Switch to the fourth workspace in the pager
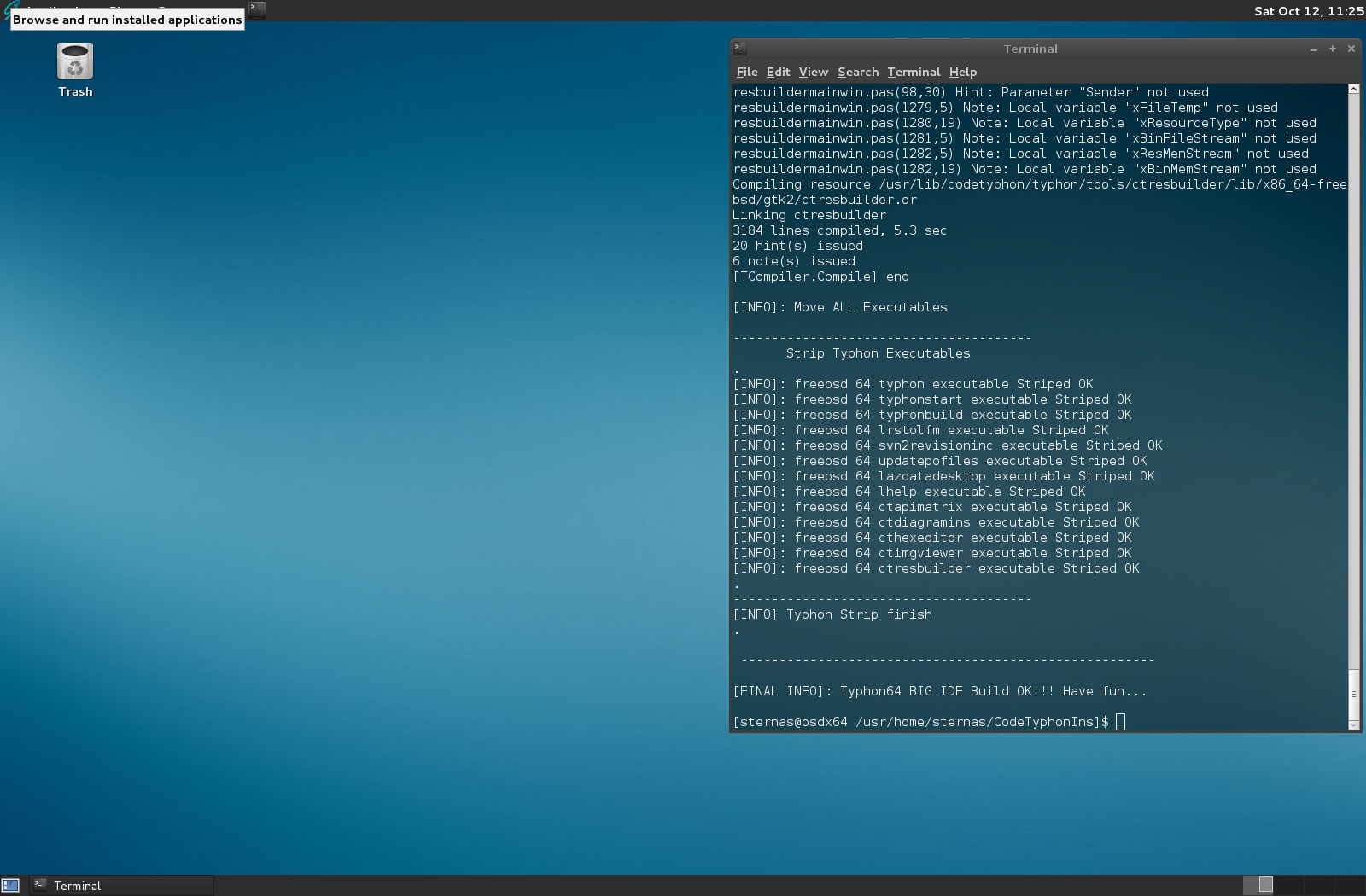Screen dimensions: 1366x896 (x=1350, y=885)
